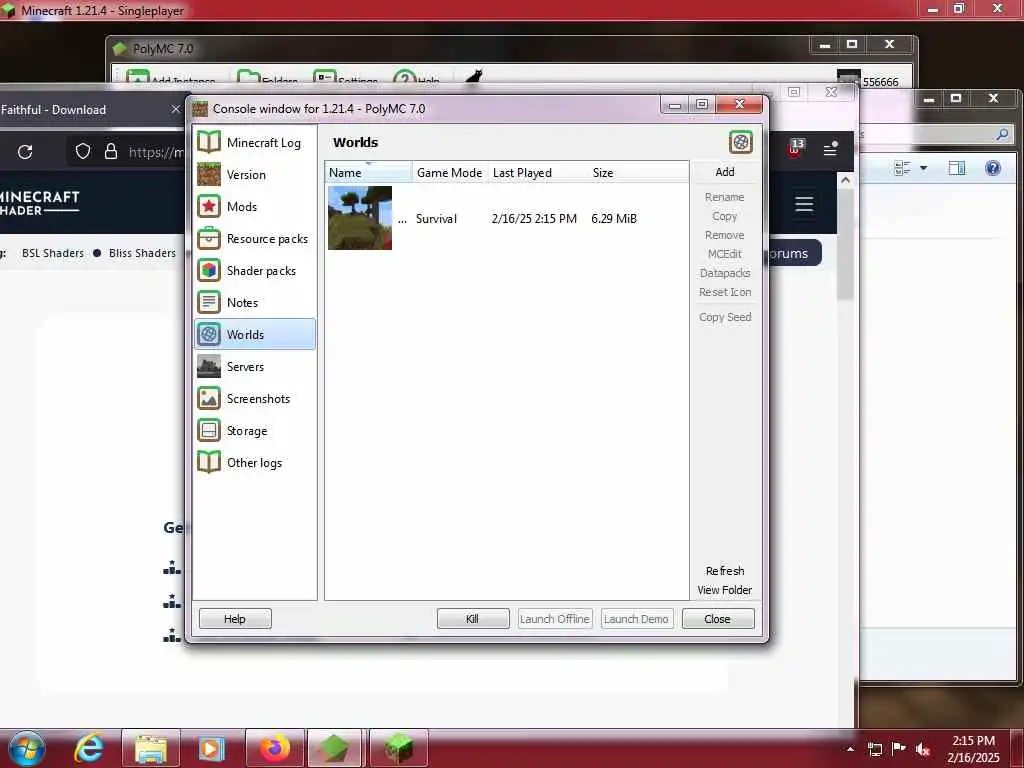Sort worlds by Game Mode column
Viewport: 1024px width, 768px height.
tap(449, 172)
